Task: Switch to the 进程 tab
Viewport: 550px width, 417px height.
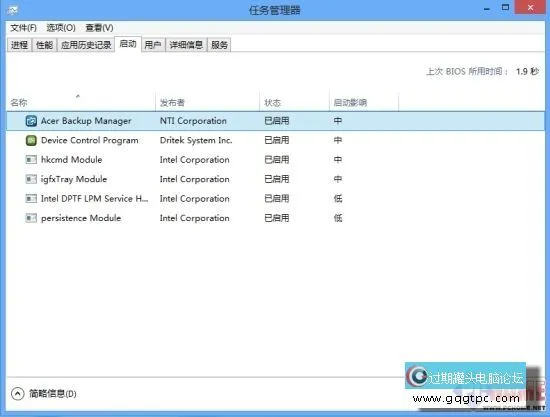Action: point(19,45)
